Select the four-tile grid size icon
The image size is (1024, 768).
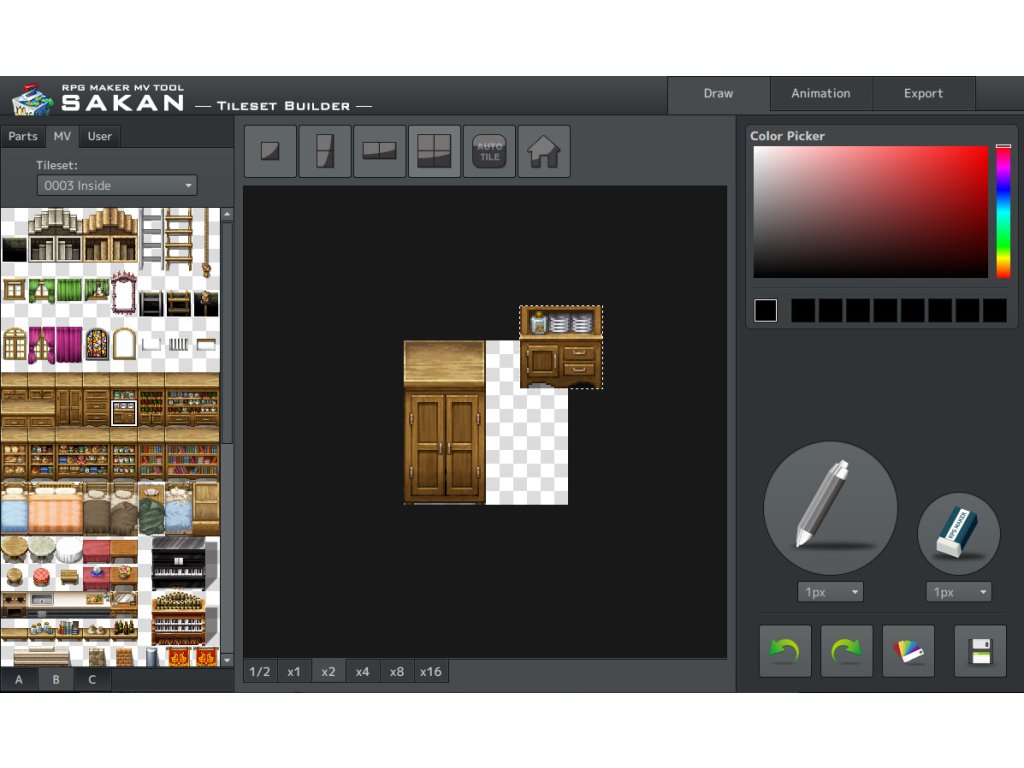pos(434,152)
